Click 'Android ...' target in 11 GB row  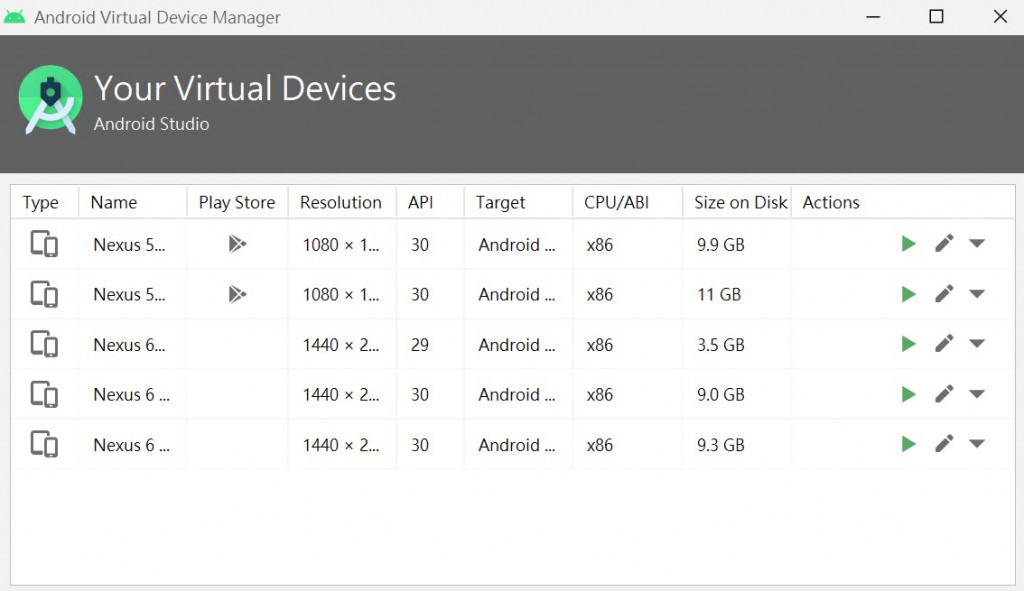coord(517,295)
